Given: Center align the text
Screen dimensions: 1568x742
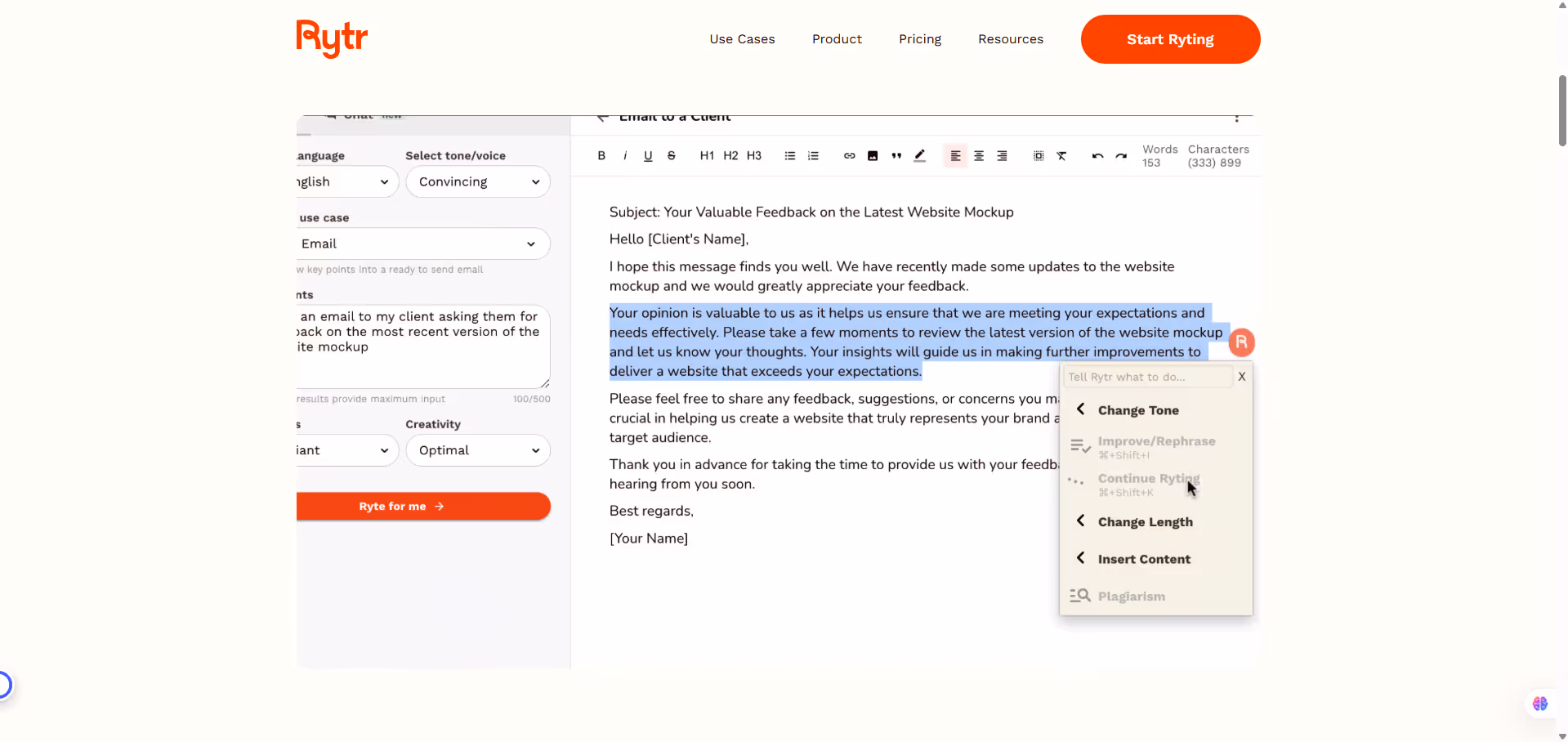Looking at the screenshot, I should click(979, 155).
